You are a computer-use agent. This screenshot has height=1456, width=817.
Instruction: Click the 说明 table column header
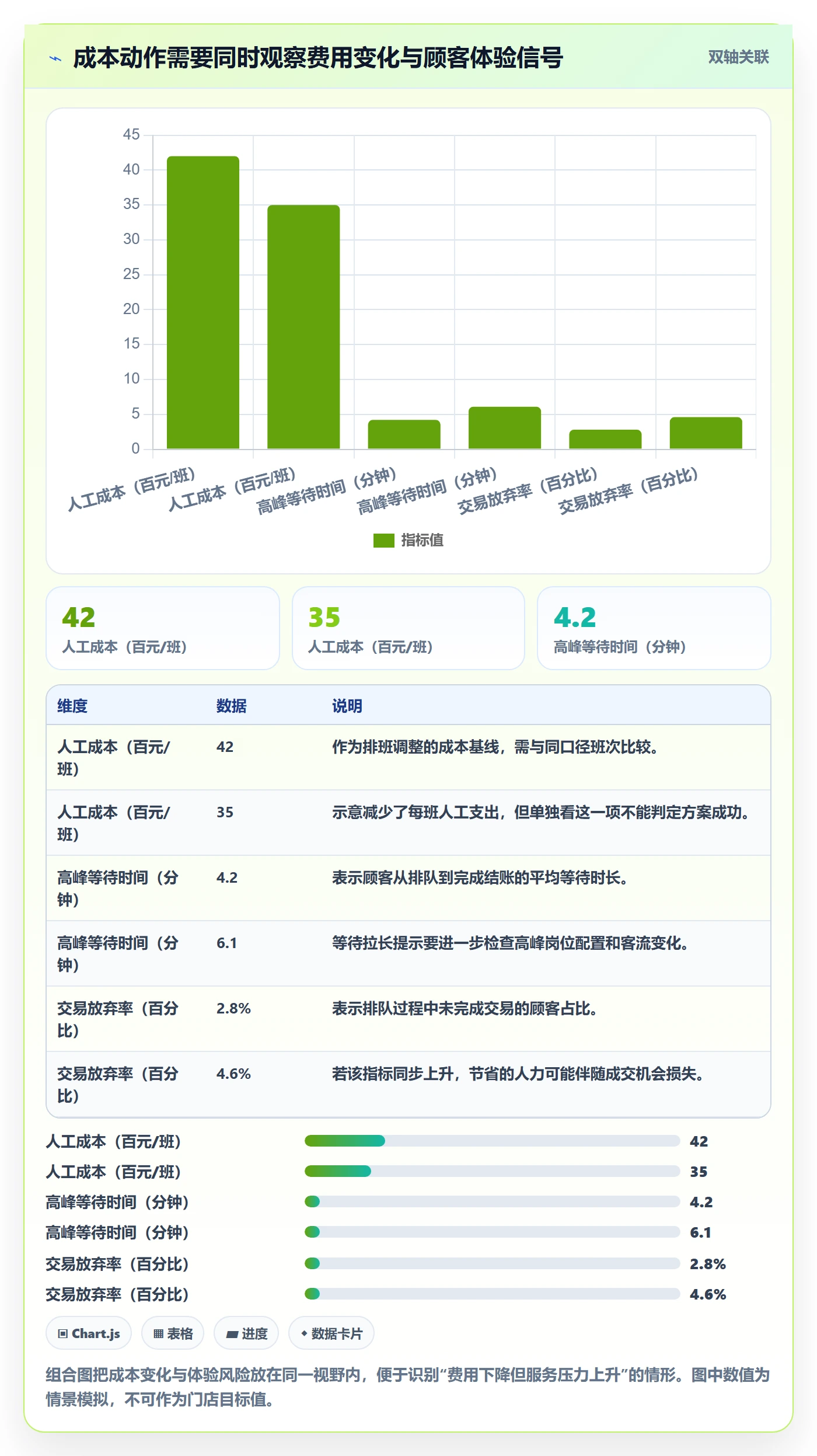coord(347,706)
